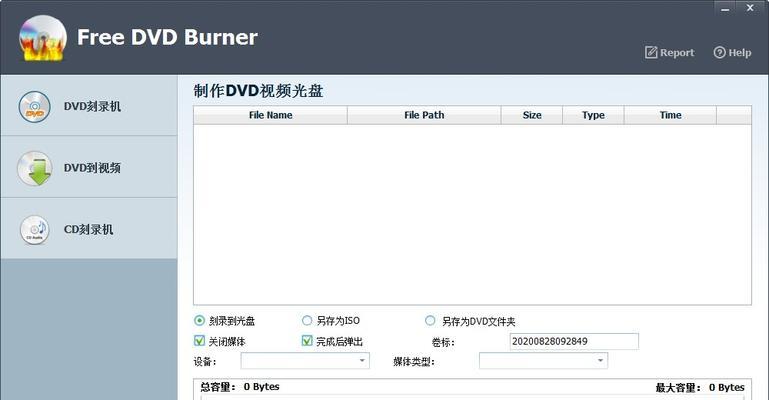
Task: Select the 刻录到光盘 radio option
Action: (199, 321)
